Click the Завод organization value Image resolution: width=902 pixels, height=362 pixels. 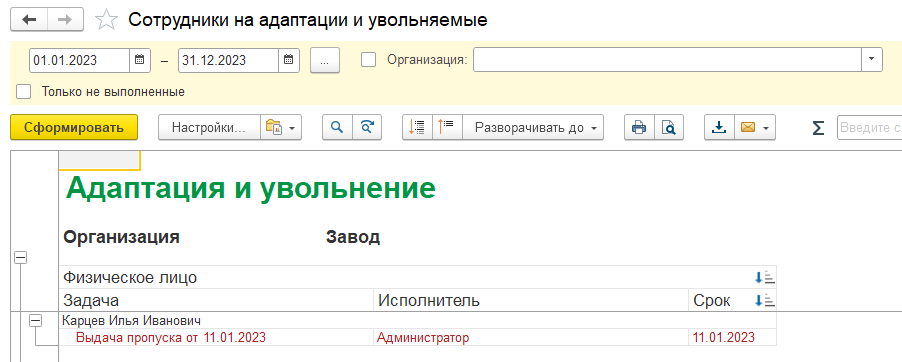pos(353,237)
